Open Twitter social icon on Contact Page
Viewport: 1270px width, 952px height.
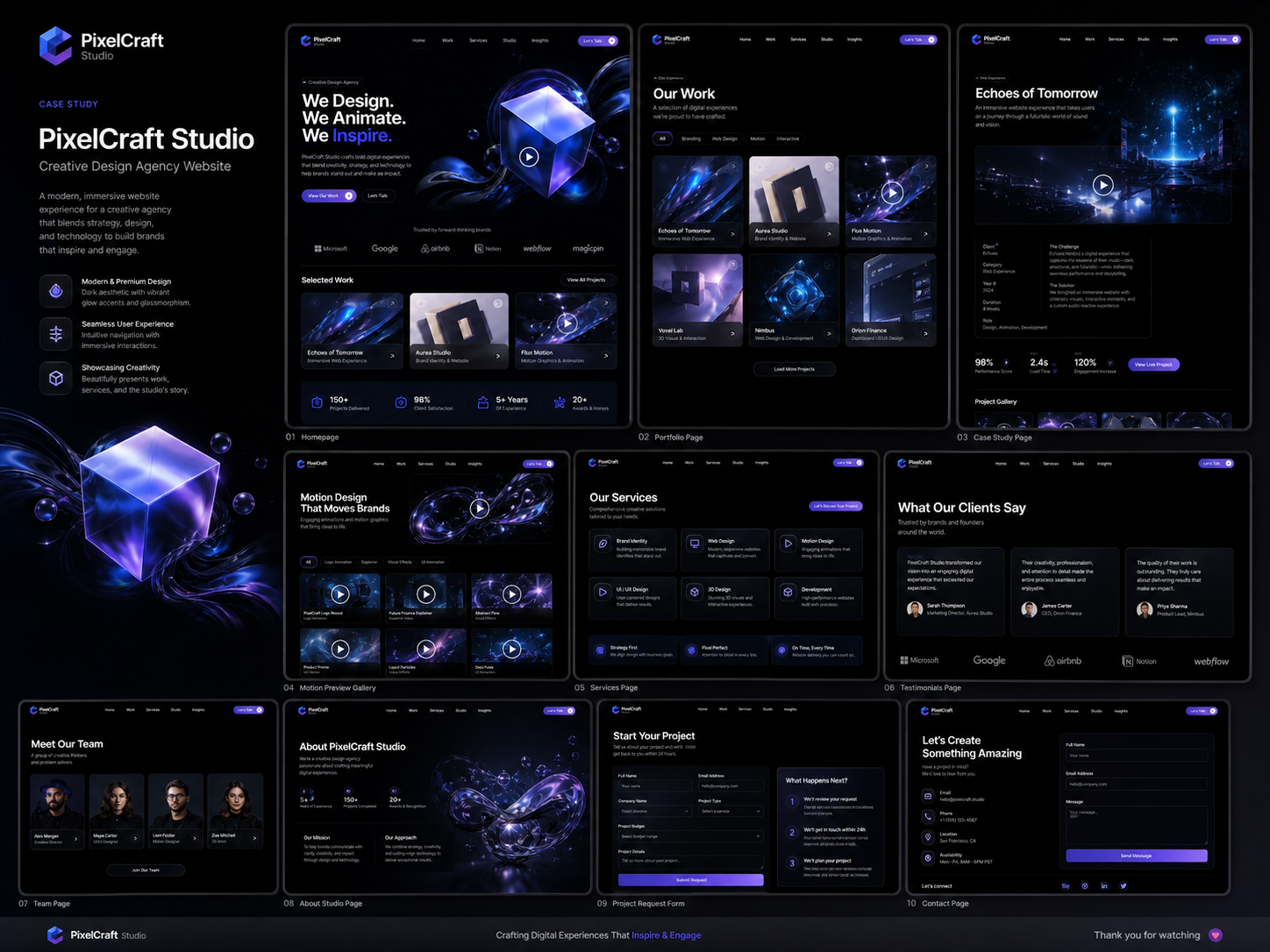[x=1124, y=886]
